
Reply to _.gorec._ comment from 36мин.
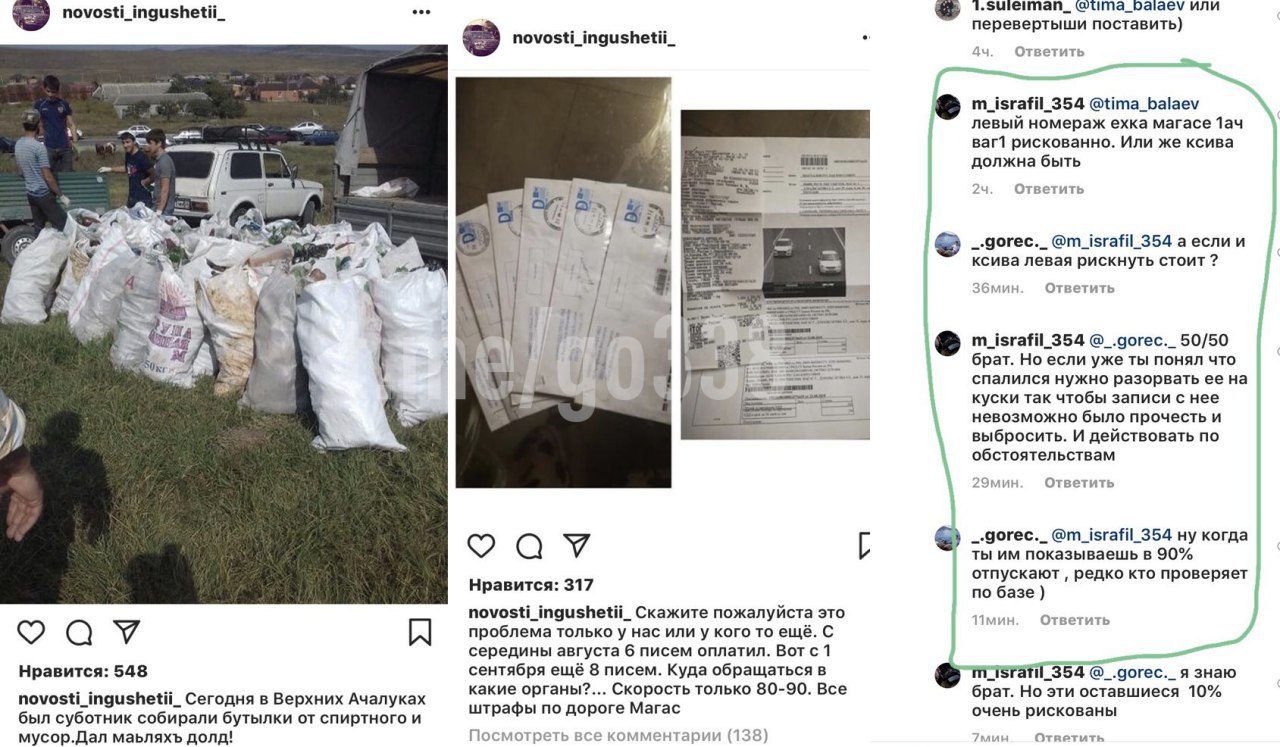[1079, 288]
